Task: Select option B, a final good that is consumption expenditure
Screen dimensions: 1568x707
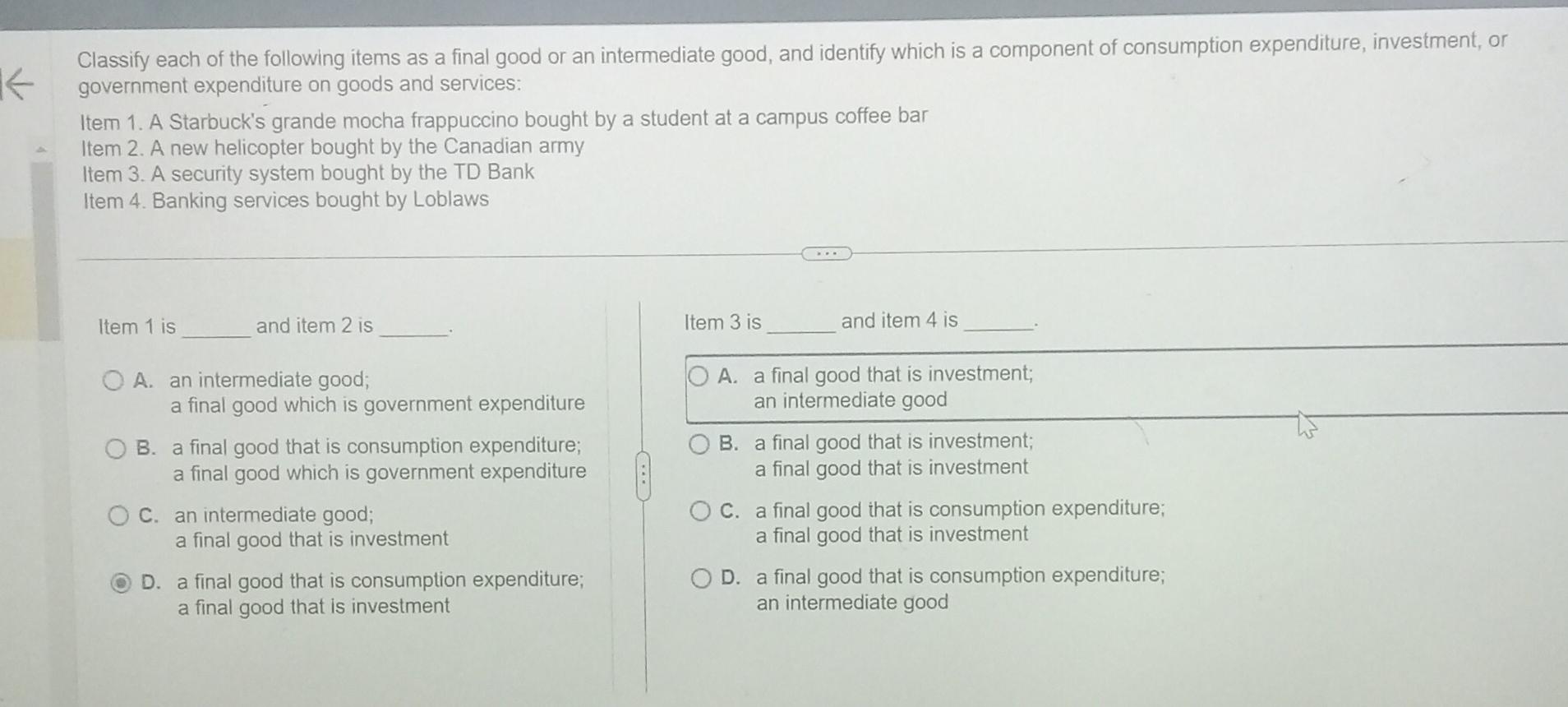Action: point(118,446)
